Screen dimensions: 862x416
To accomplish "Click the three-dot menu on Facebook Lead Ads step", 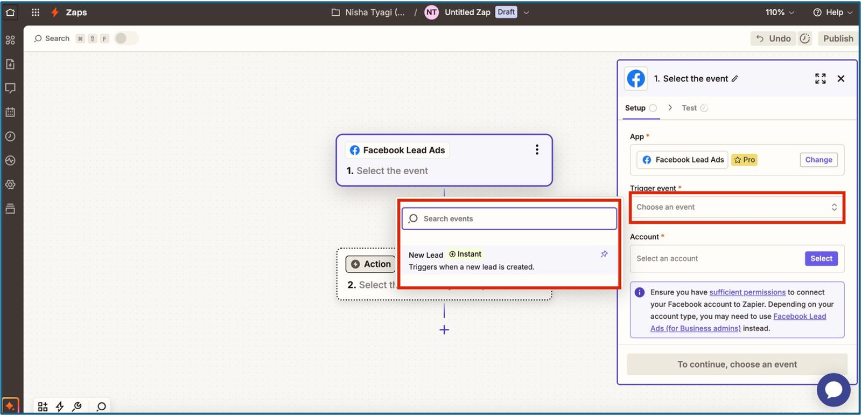I will tap(537, 149).
